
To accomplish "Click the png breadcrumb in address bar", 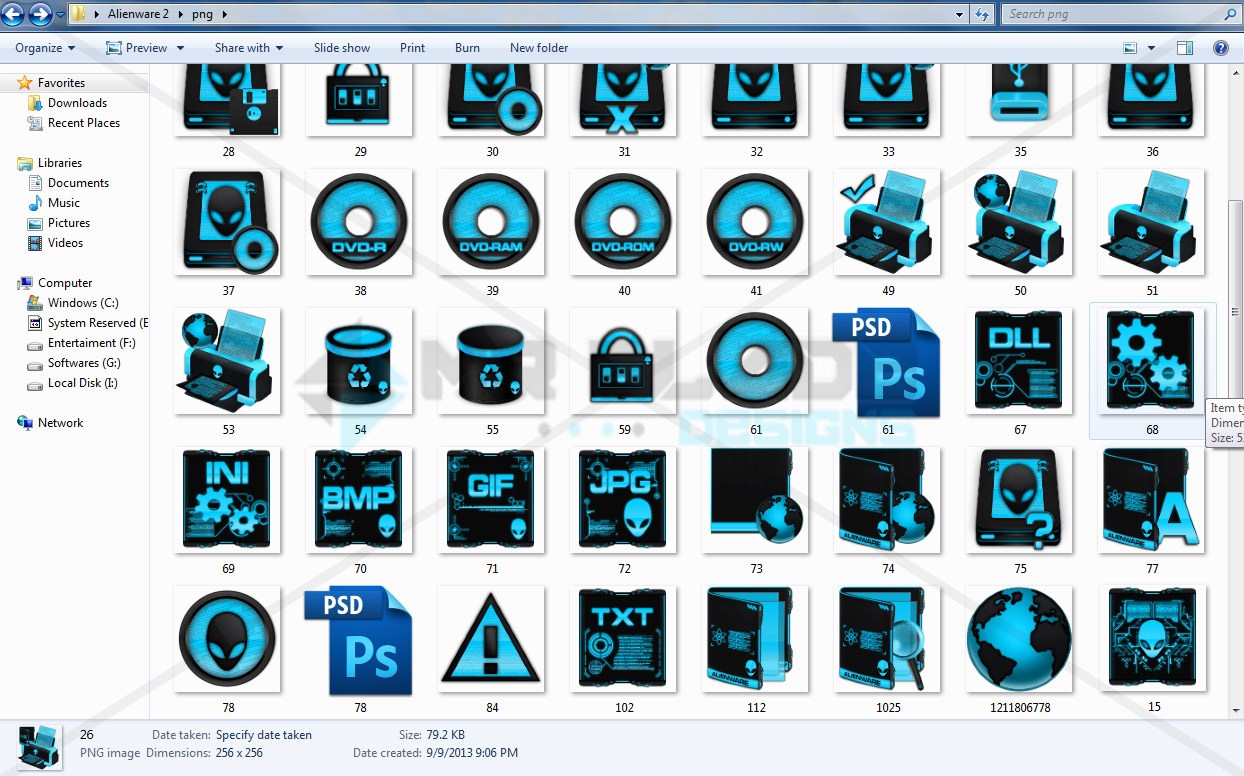I will pyautogui.click(x=202, y=14).
